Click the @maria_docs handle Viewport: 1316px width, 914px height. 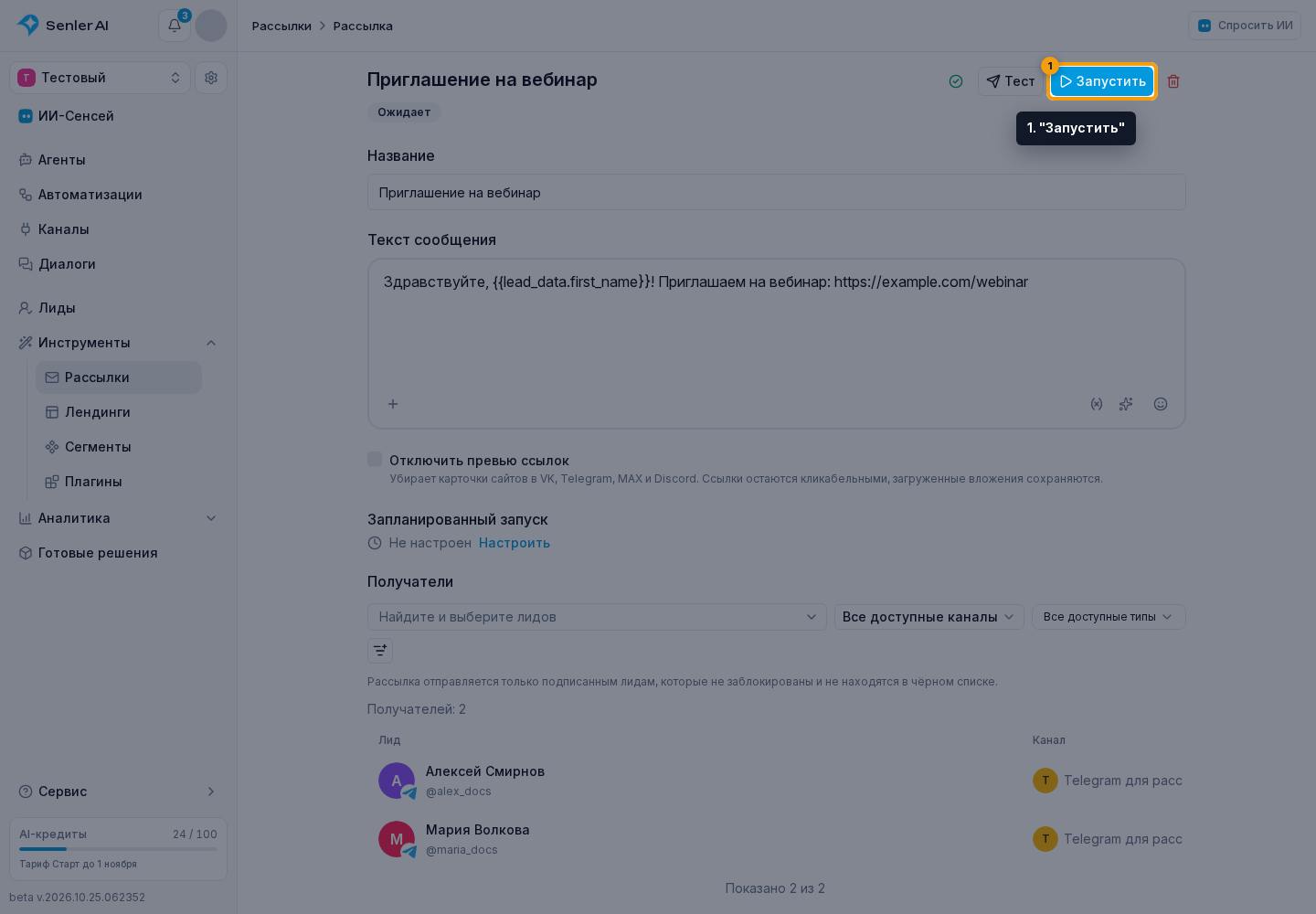pyautogui.click(x=462, y=850)
